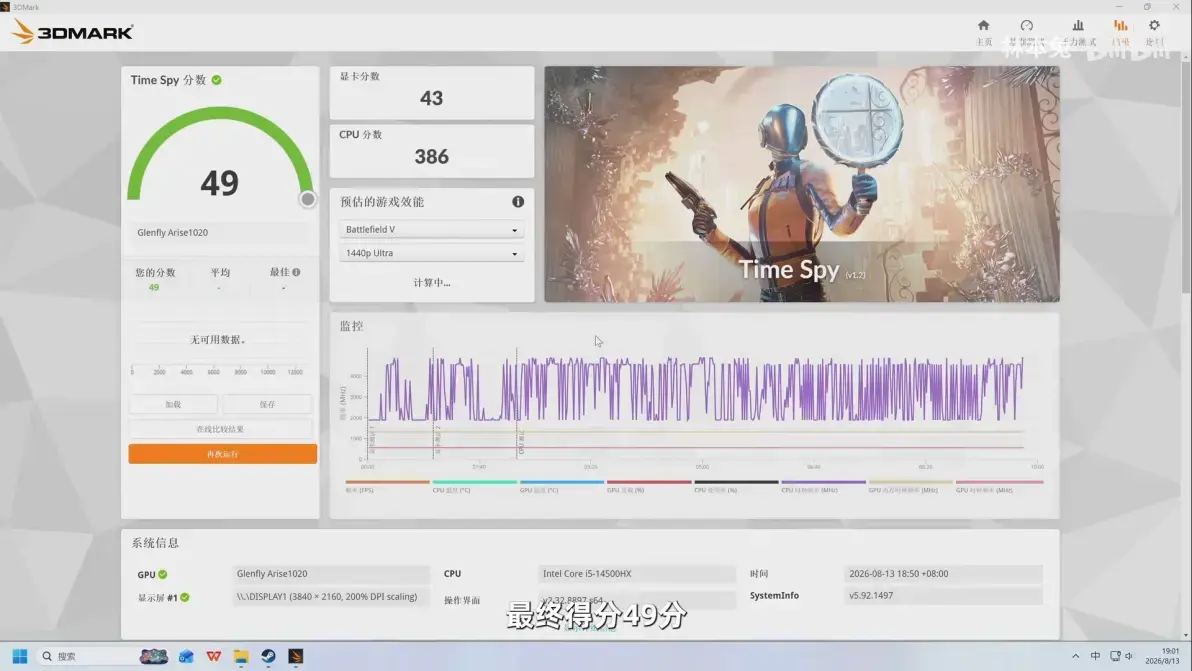Screen dimensions: 1192x671
Task: Open WPS Office from the taskbar
Action: click(214, 656)
